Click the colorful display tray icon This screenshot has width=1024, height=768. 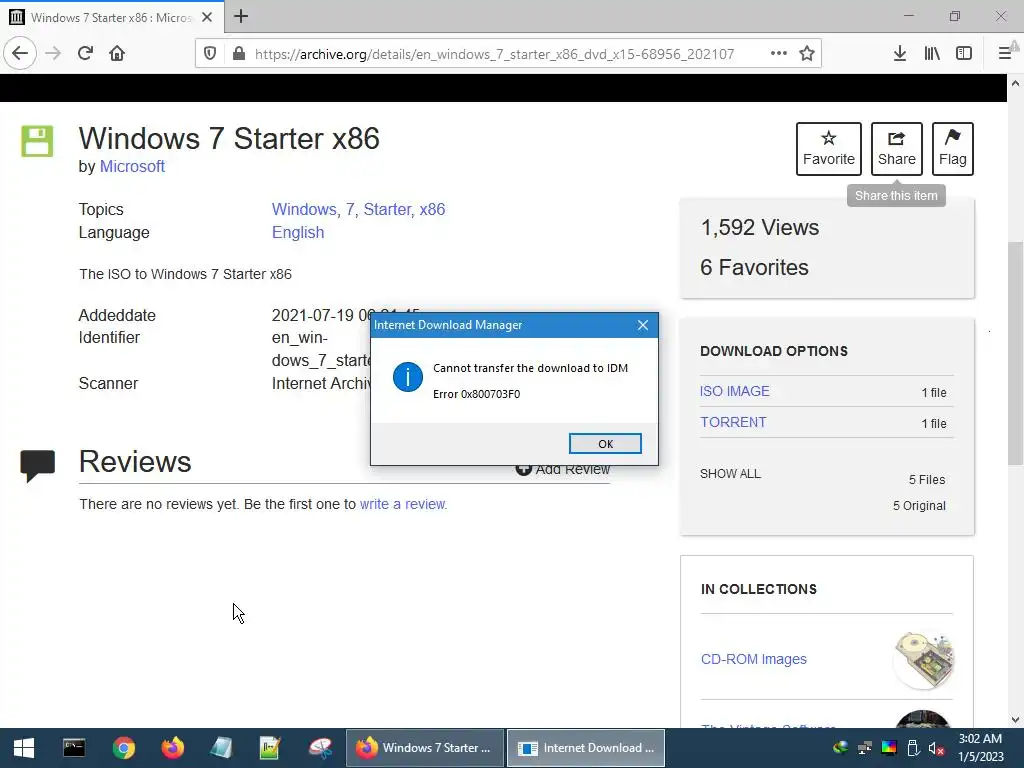(x=889, y=748)
